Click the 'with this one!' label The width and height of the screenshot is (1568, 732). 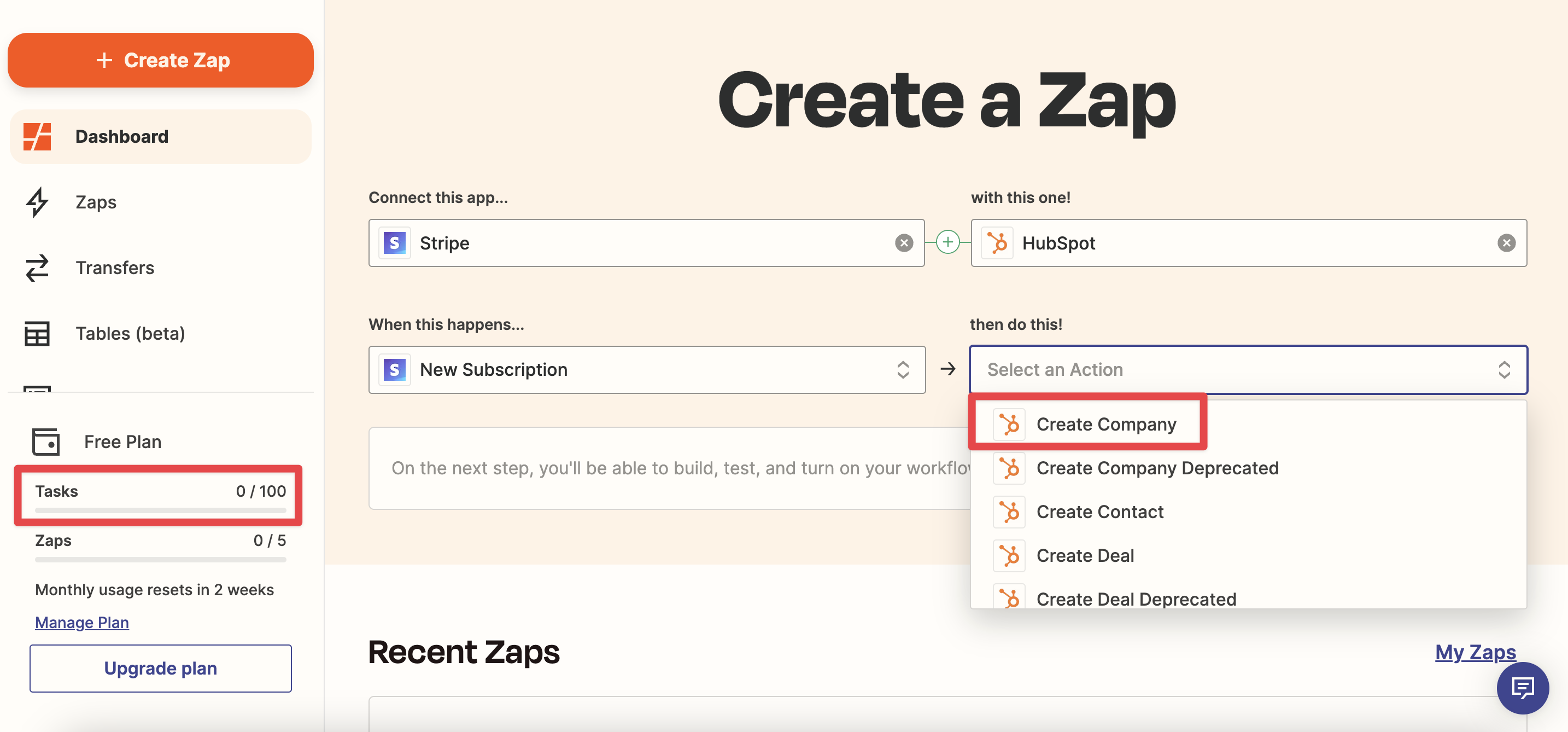[1020, 197]
